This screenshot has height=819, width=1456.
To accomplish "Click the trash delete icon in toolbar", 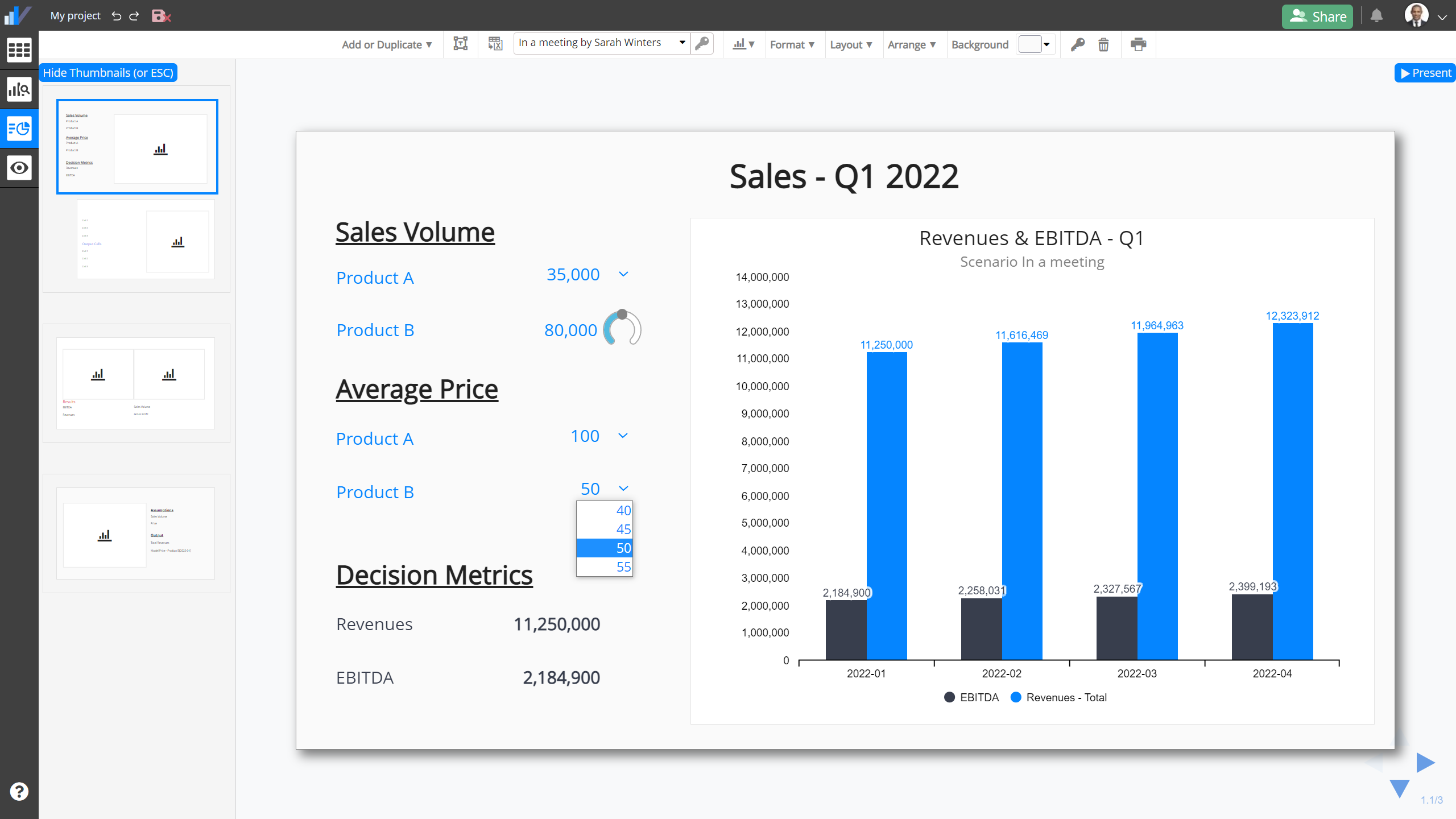I will point(1103,44).
